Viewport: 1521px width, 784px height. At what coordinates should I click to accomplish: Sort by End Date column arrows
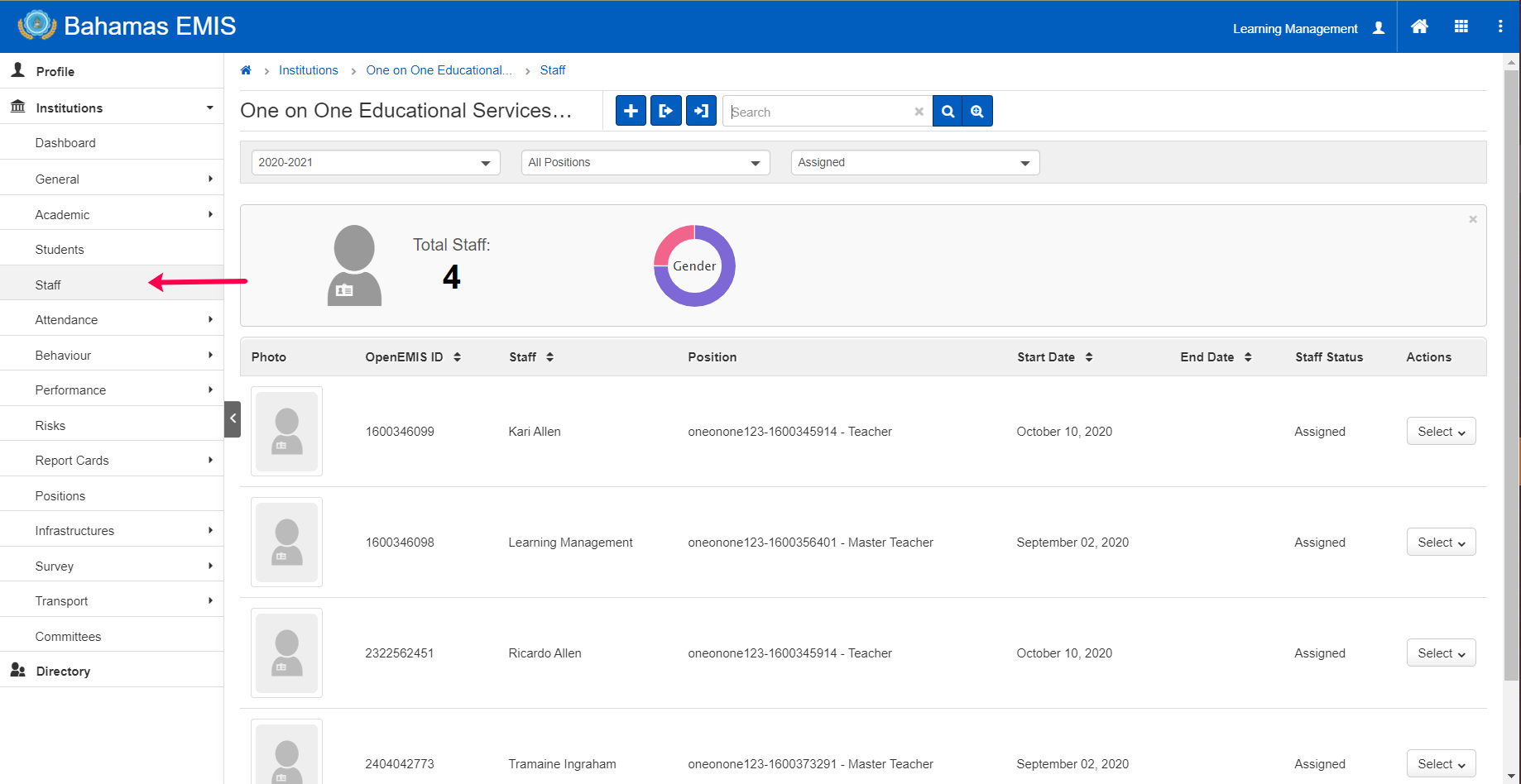click(1248, 357)
